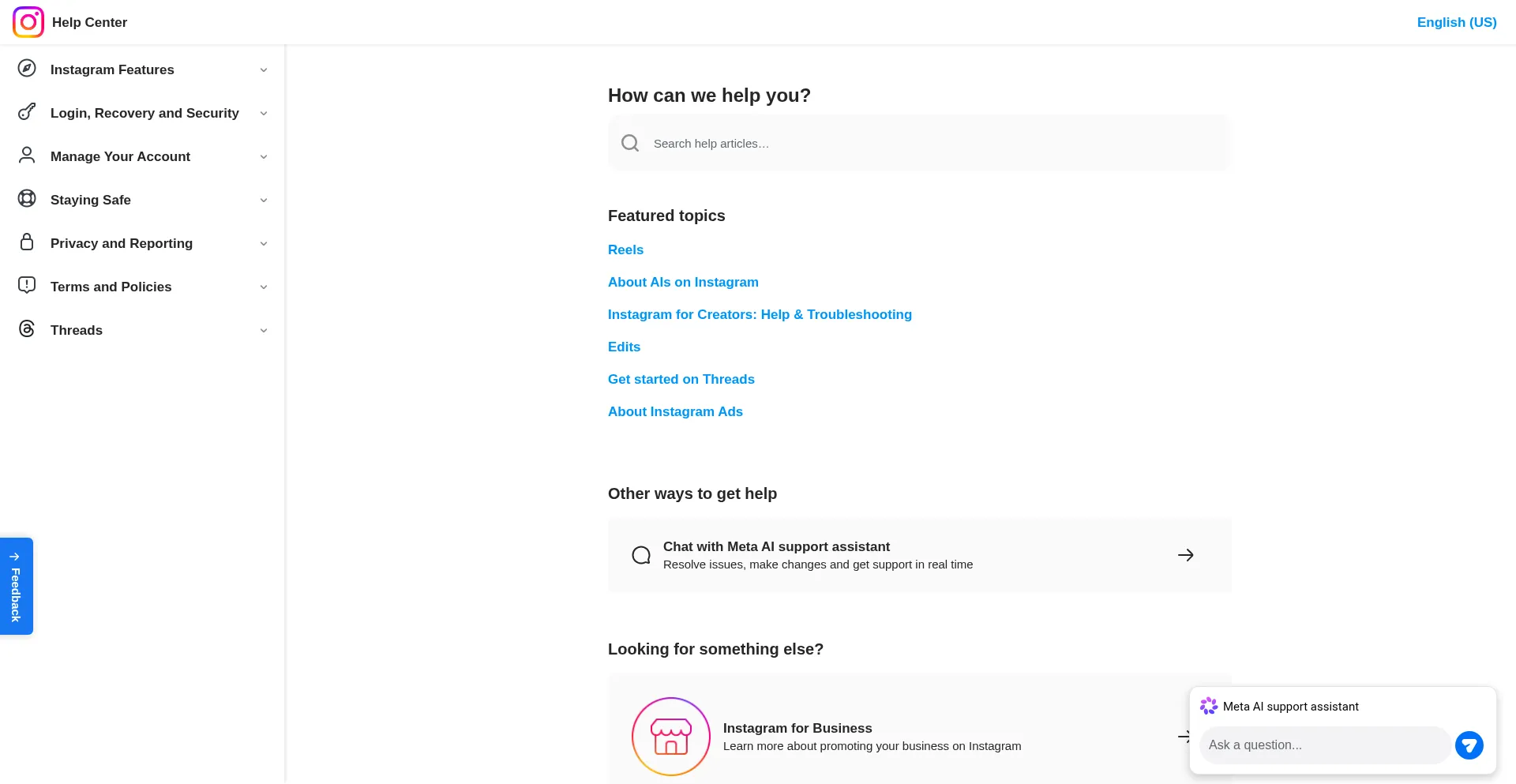Viewport: 1516px width, 784px height.
Task: Click the chat bubble icon for Meta AI support
Action: point(641,555)
